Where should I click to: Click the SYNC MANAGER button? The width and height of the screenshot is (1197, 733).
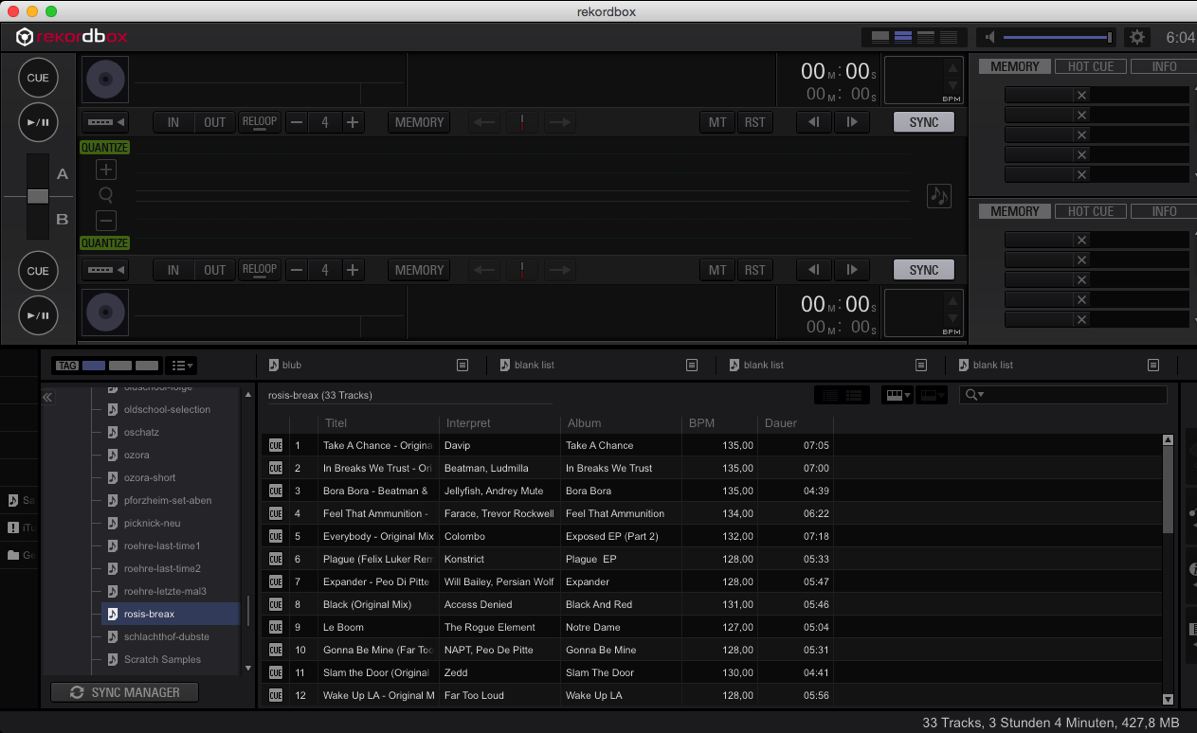125,692
